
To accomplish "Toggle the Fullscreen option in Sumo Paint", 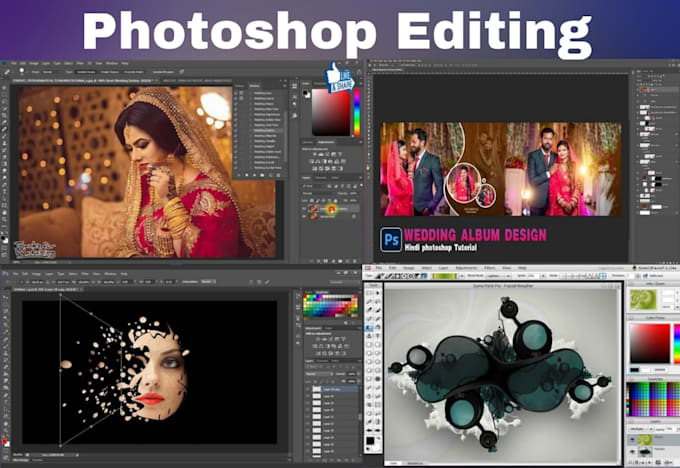I will coord(654,276).
